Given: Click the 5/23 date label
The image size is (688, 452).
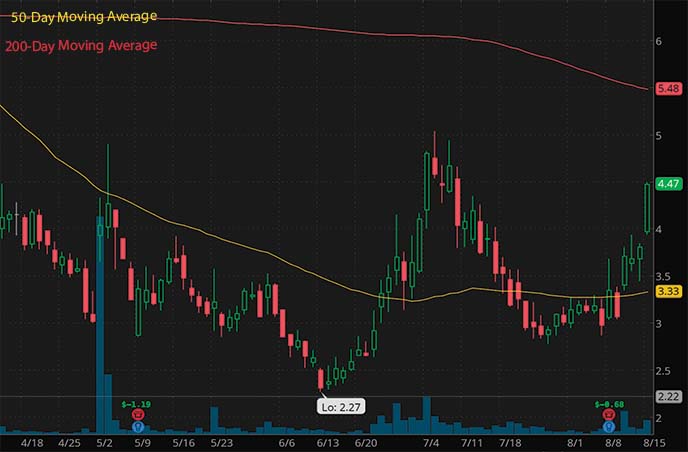Looking at the screenshot, I should click(x=222, y=442).
